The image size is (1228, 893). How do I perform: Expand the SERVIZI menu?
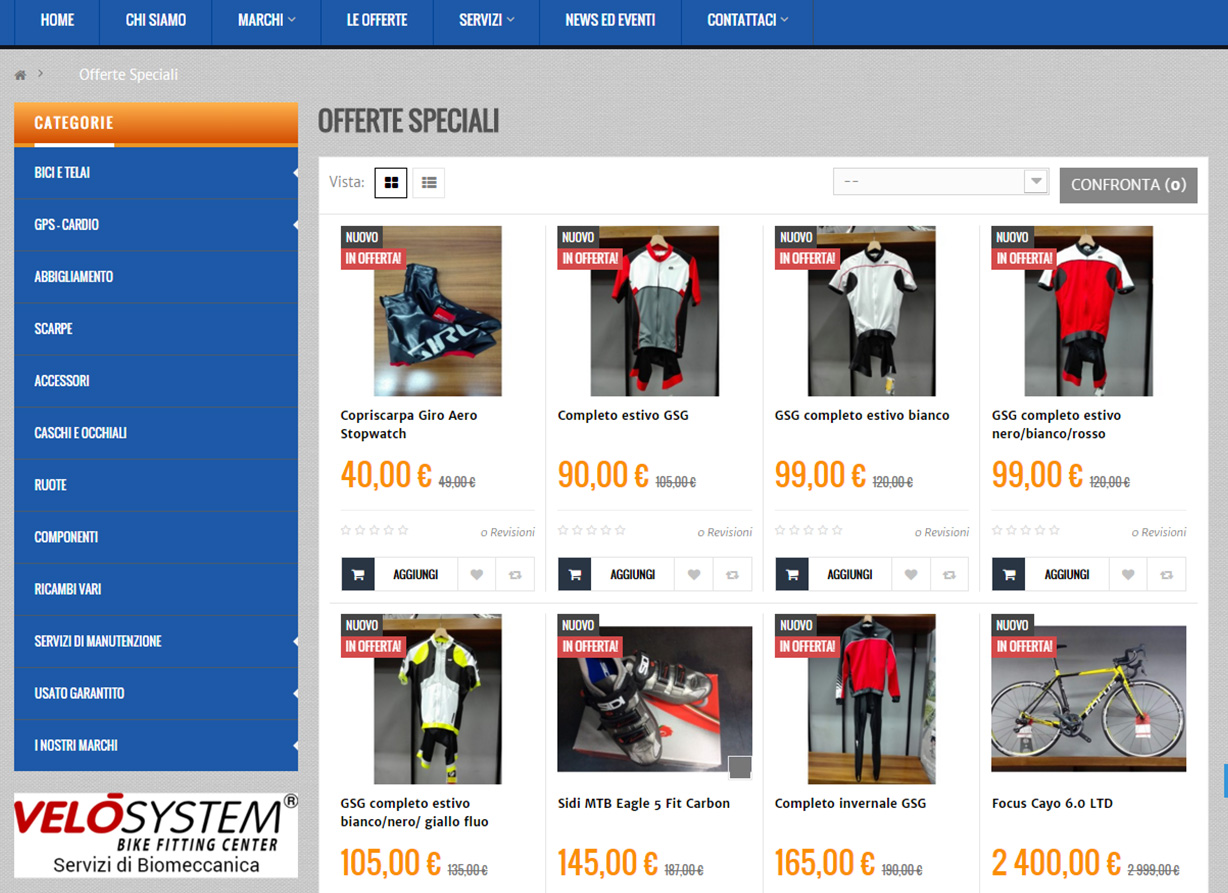(486, 20)
